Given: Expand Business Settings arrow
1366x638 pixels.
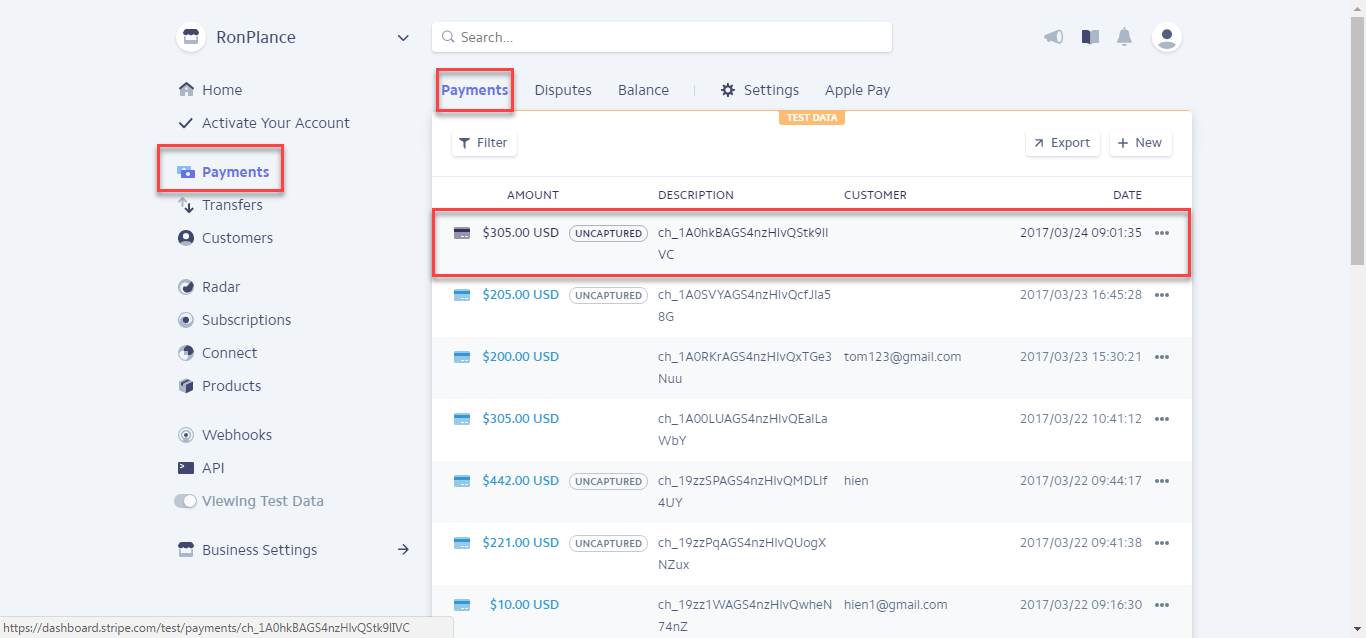Looking at the screenshot, I should [x=403, y=550].
